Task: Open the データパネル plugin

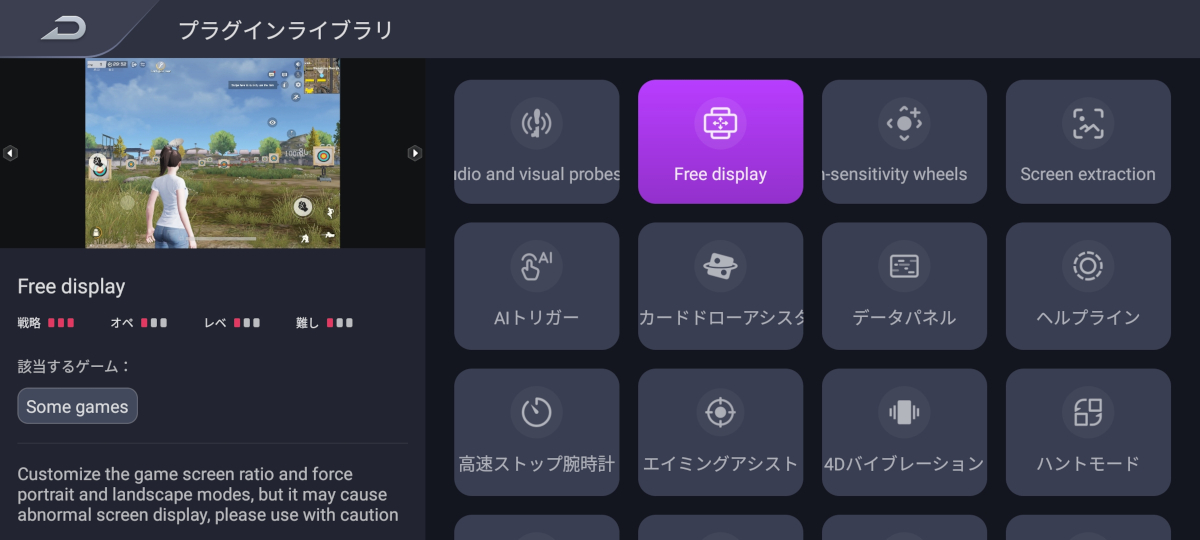Action: click(x=904, y=286)
